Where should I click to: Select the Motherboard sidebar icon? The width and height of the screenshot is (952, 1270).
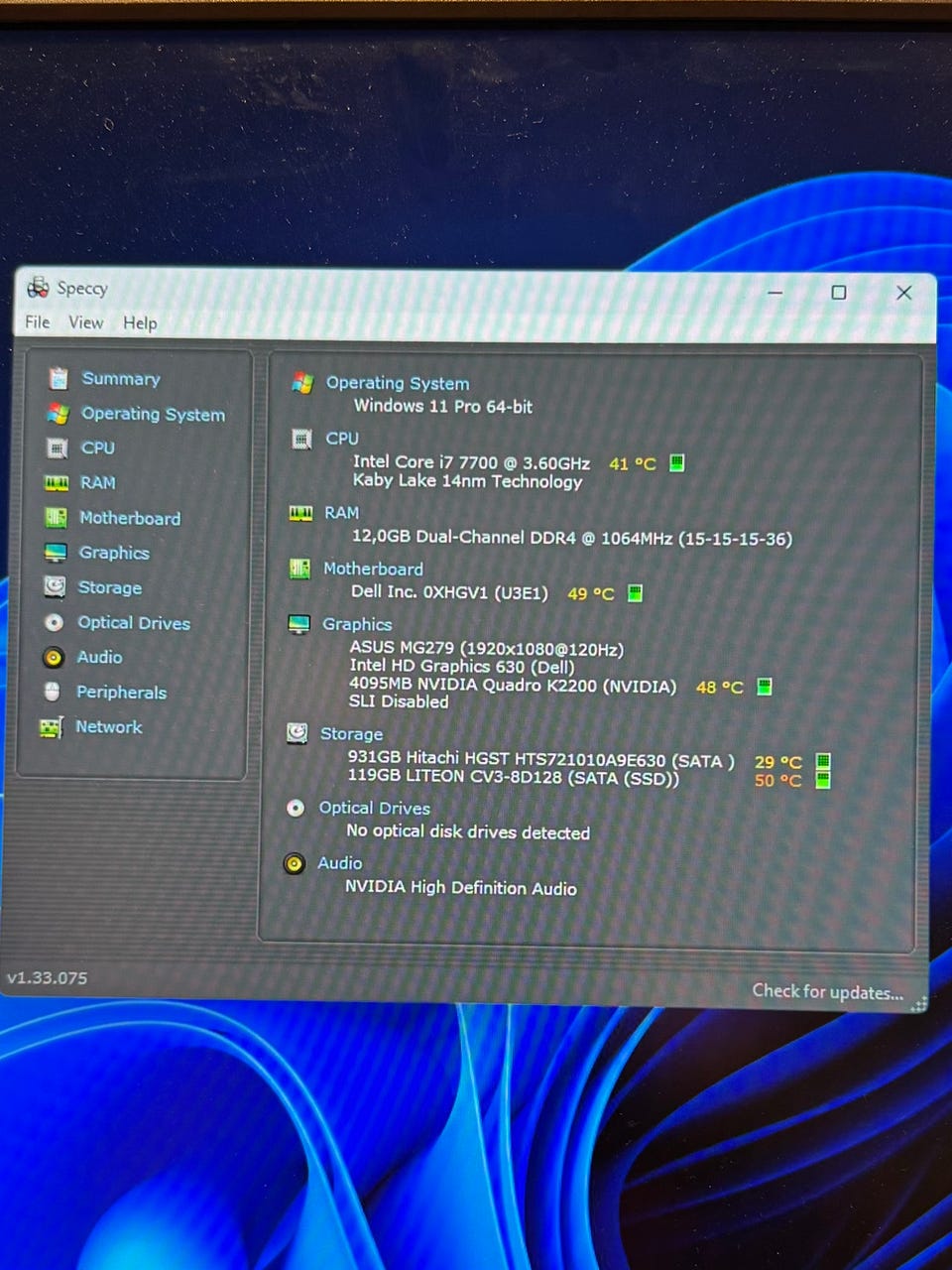pyautogui.click(x=56, y=518)
